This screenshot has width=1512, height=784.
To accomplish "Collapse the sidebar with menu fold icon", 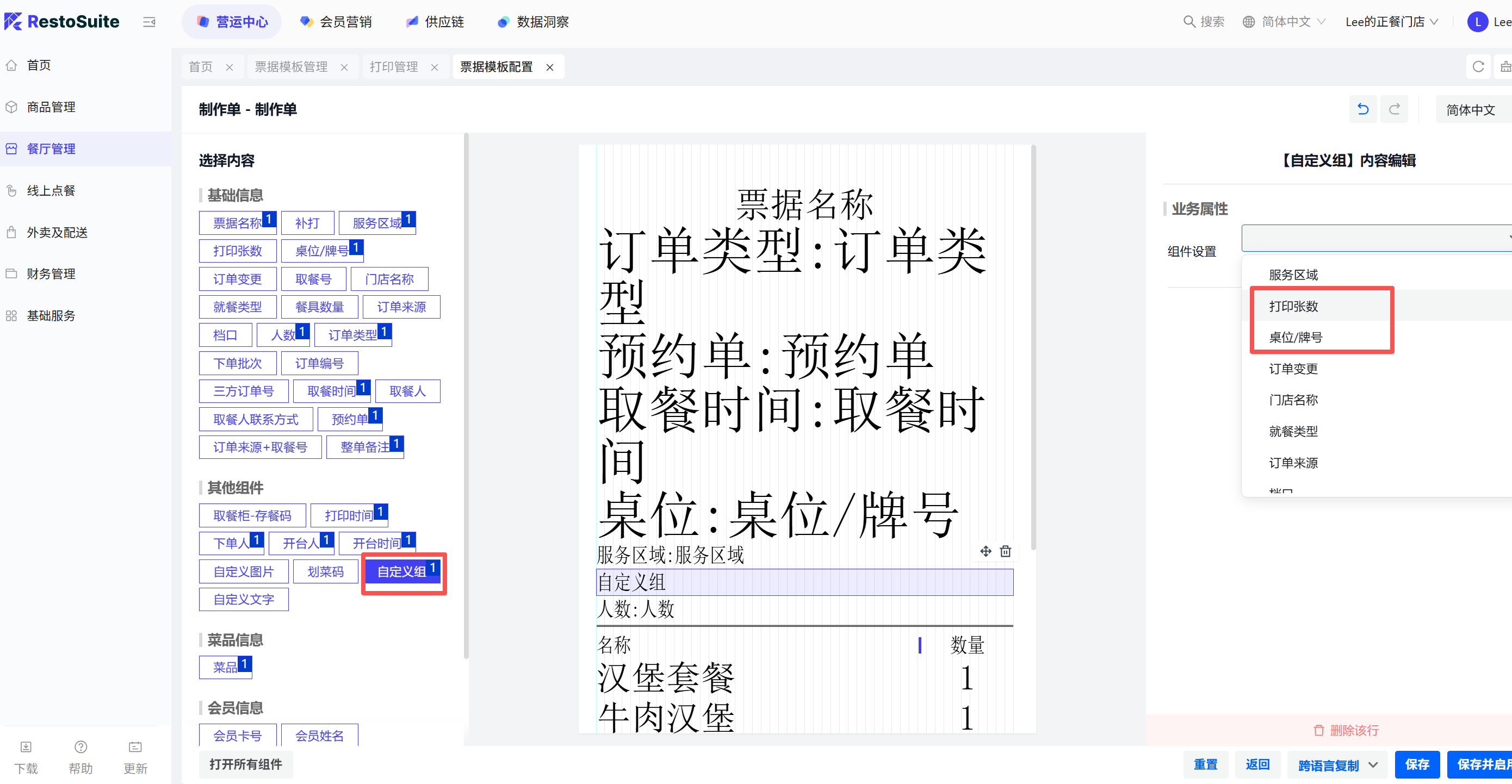I will pos(149,22).
